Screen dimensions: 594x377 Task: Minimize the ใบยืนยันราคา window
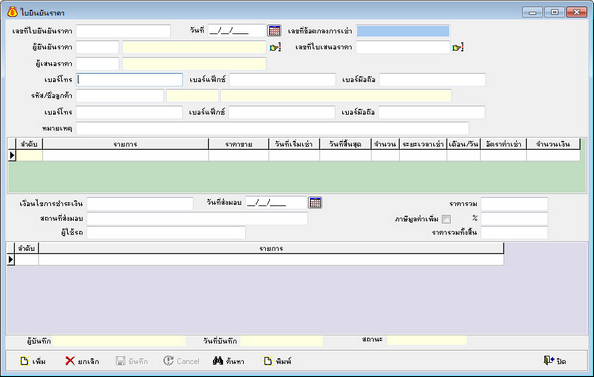point(533,12)
